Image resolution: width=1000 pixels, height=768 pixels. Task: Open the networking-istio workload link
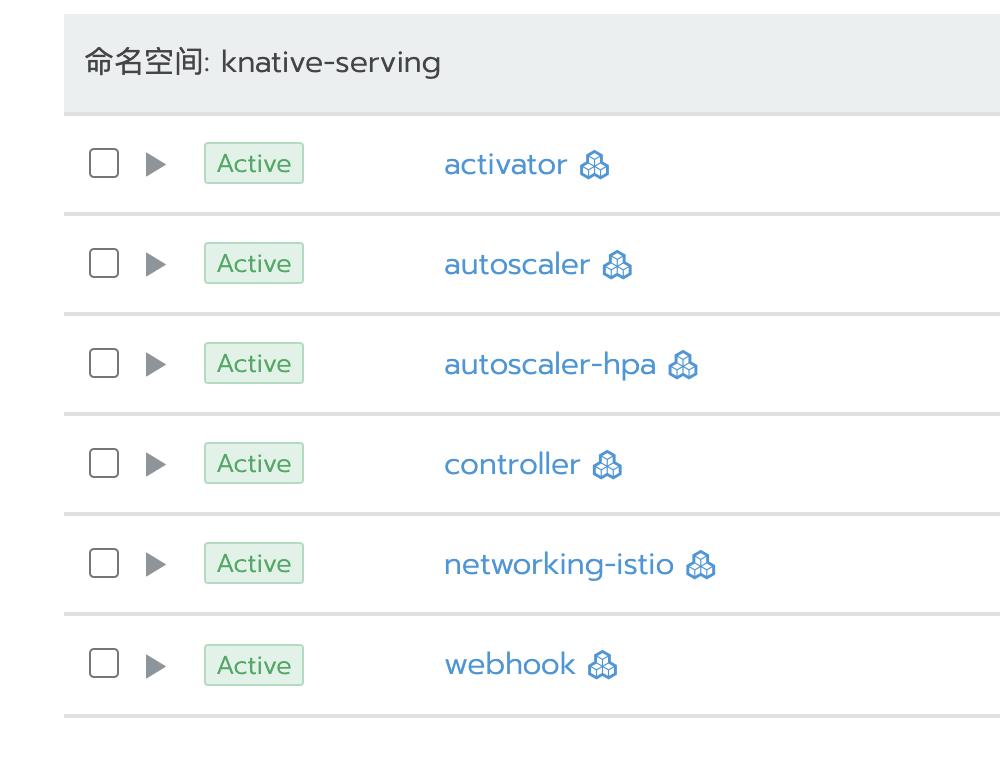pos(559,565)
